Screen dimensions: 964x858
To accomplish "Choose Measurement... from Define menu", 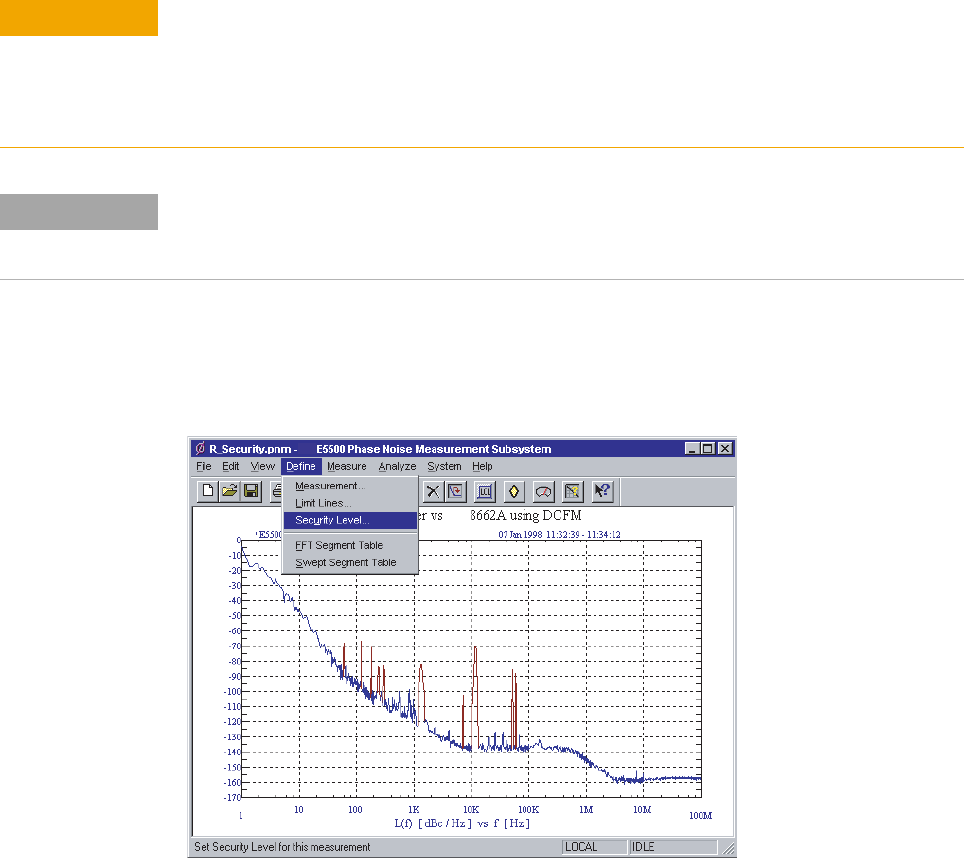I will point(350,486).
